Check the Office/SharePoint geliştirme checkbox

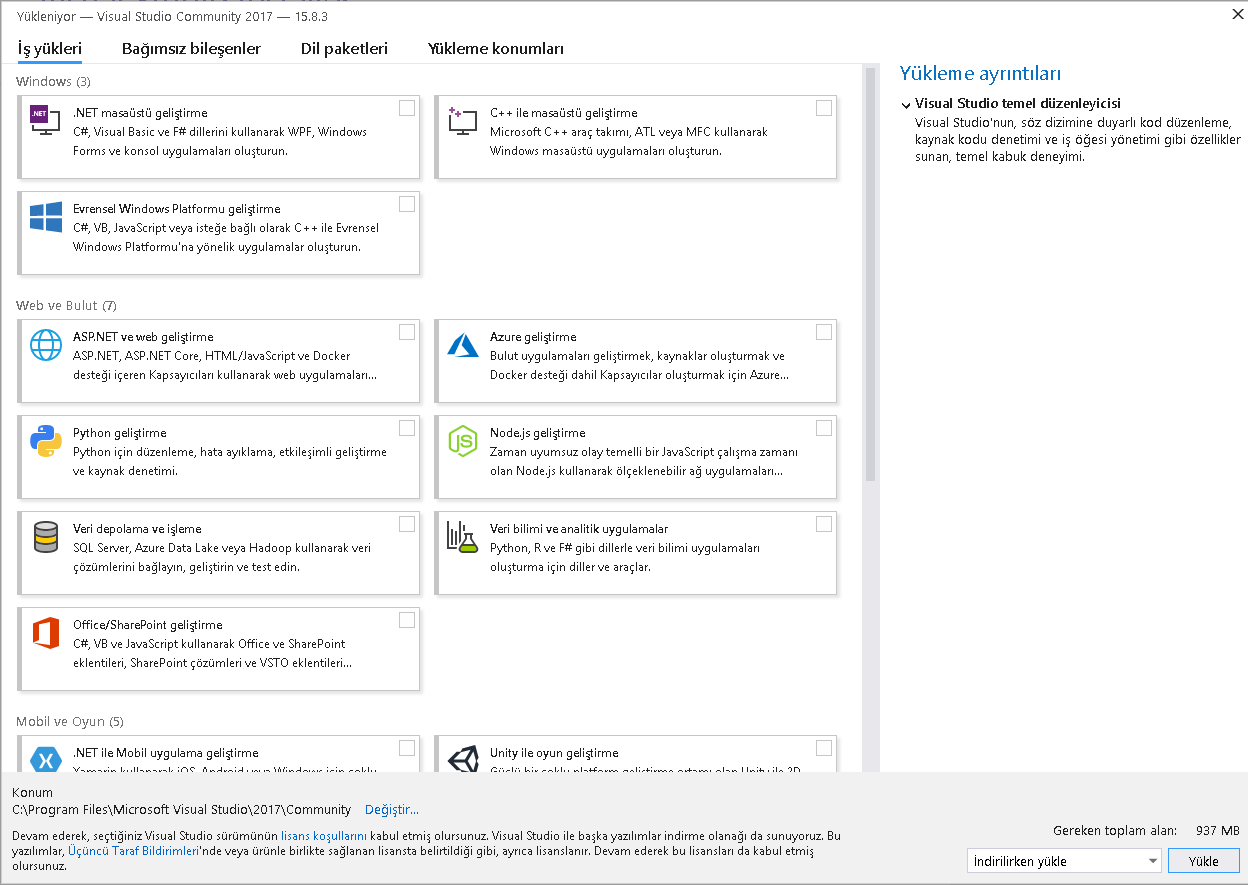[407, 620]
